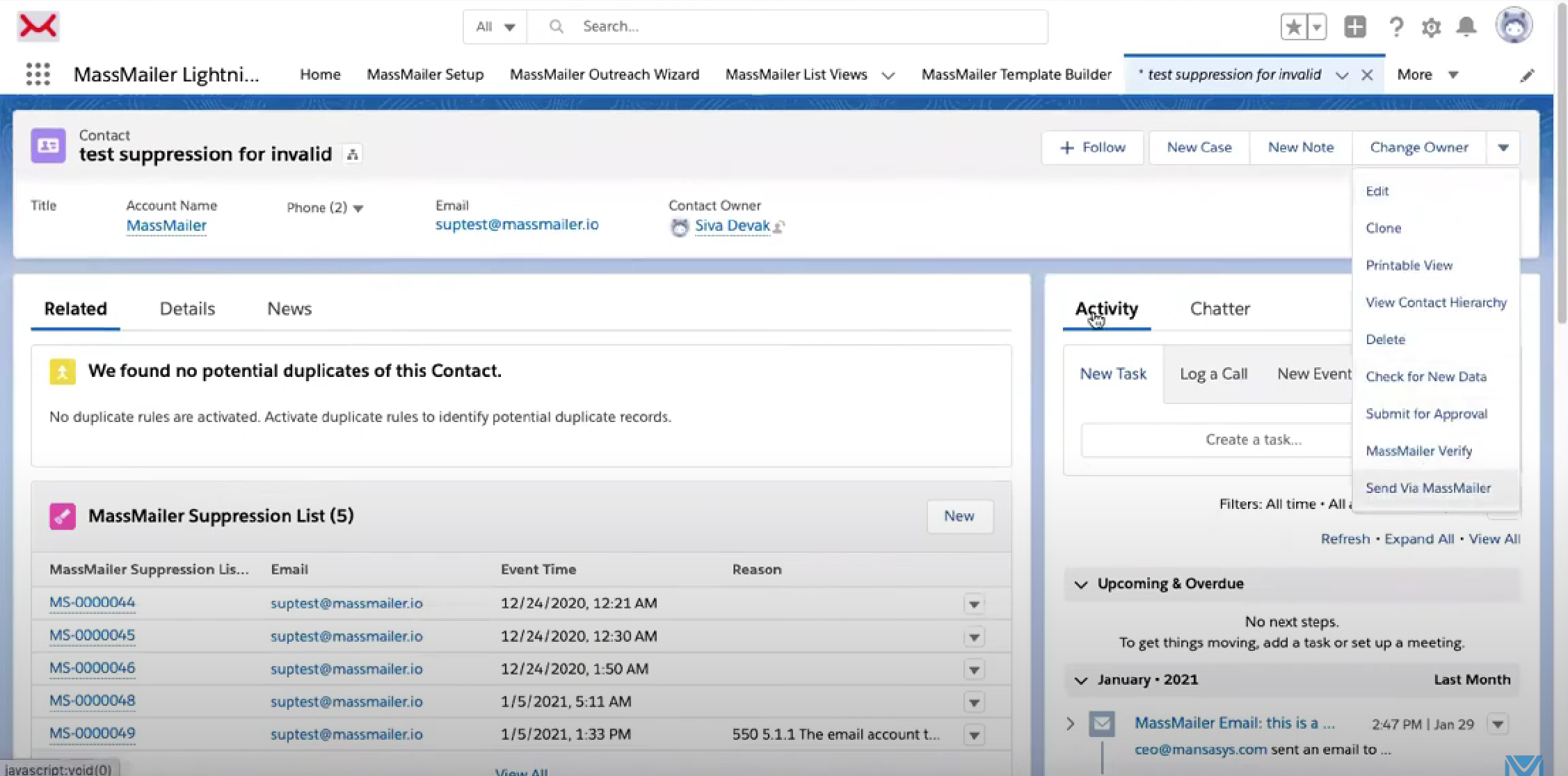
Task: Select Clone from the actions menu
Action: coord(1383,228)
